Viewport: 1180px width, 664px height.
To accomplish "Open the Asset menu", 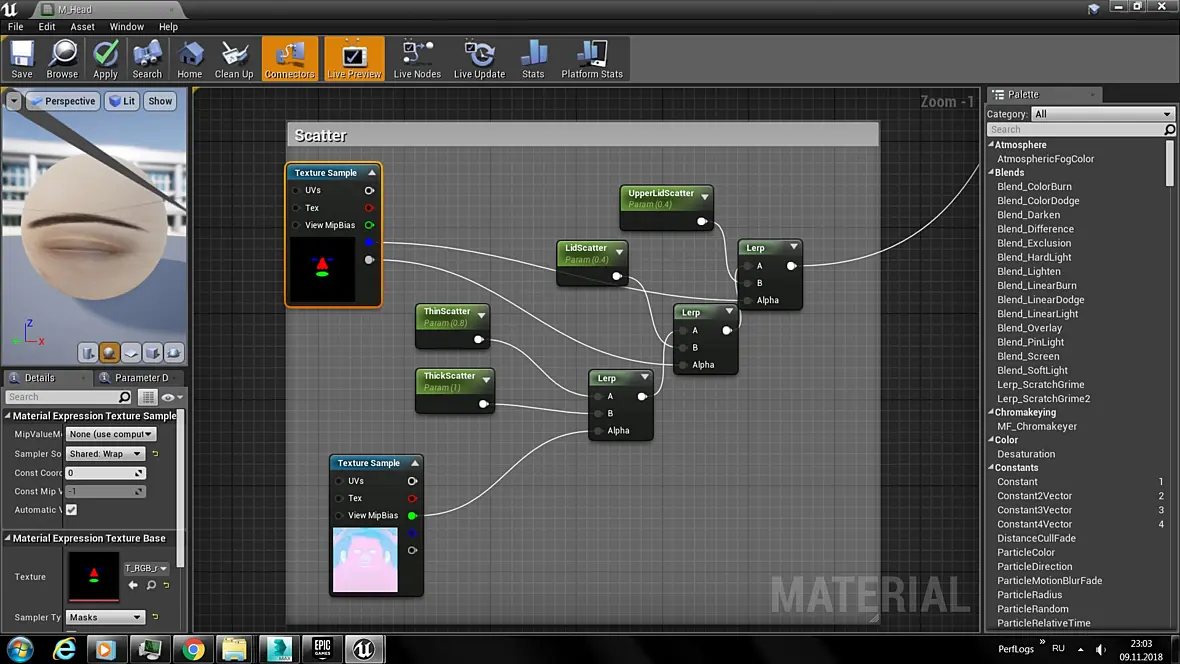I will (83, 26).
